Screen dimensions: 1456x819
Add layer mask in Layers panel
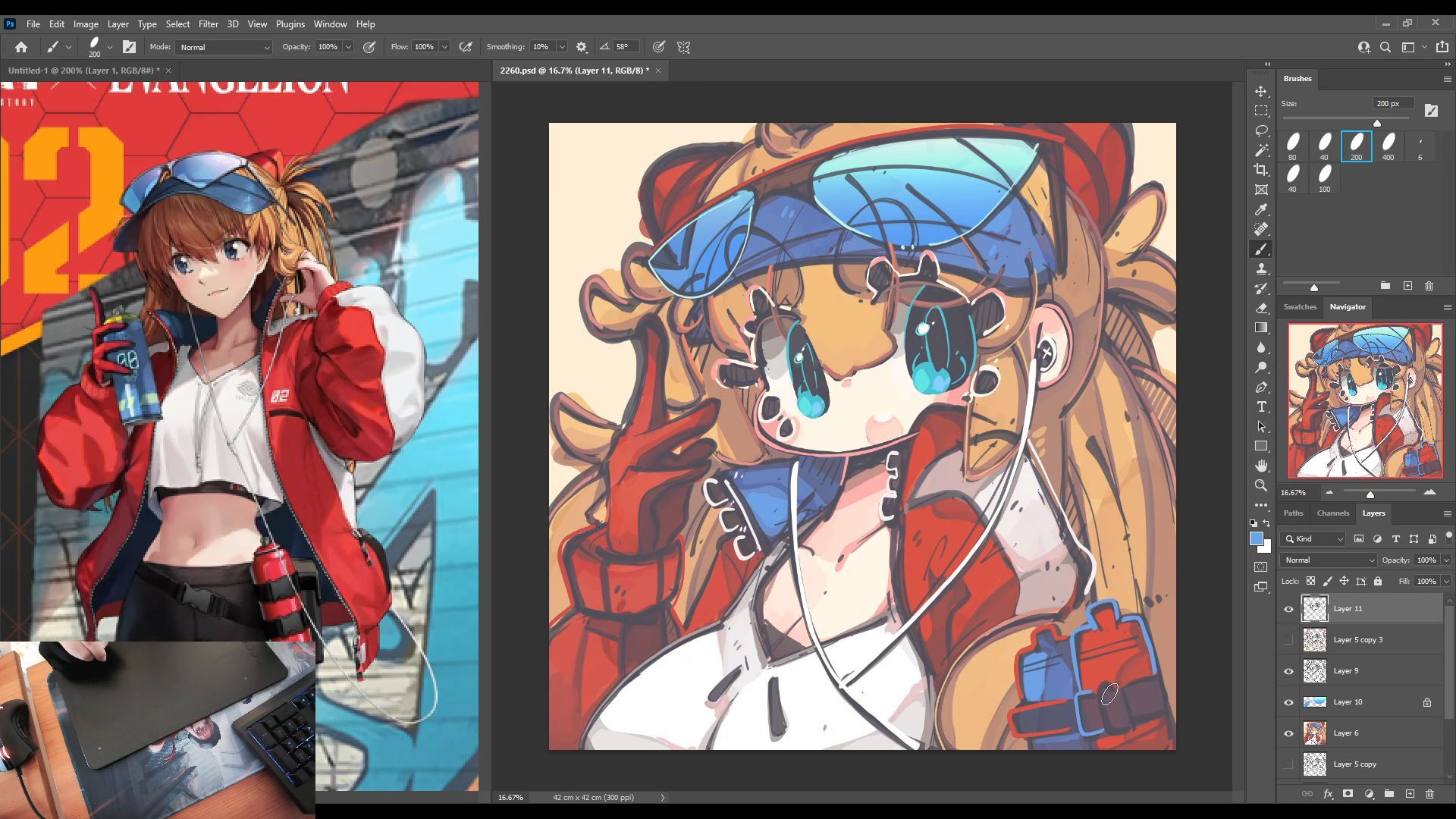[x=1348, y=794]
